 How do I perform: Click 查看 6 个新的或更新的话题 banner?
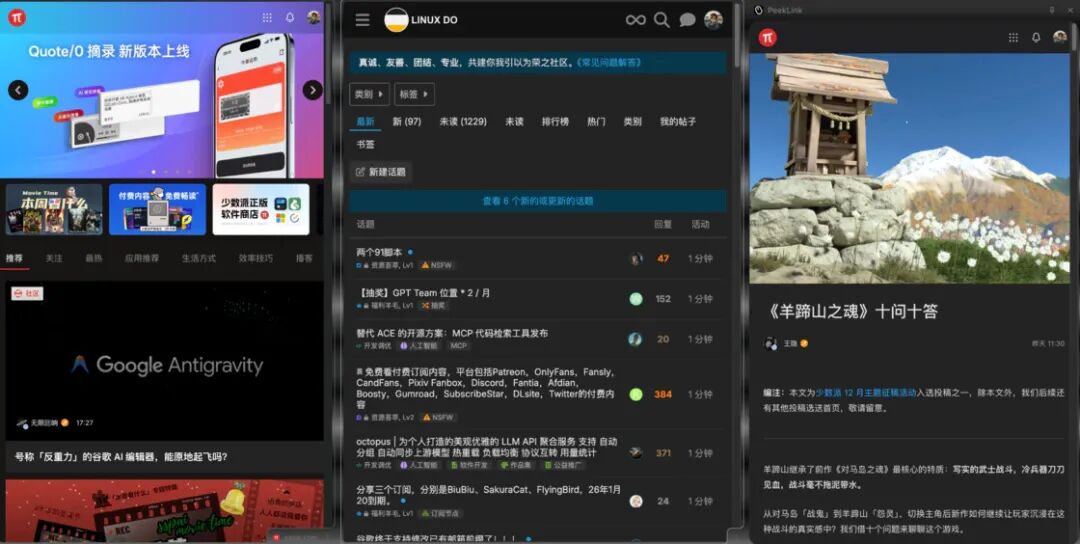tap(538, 201)
